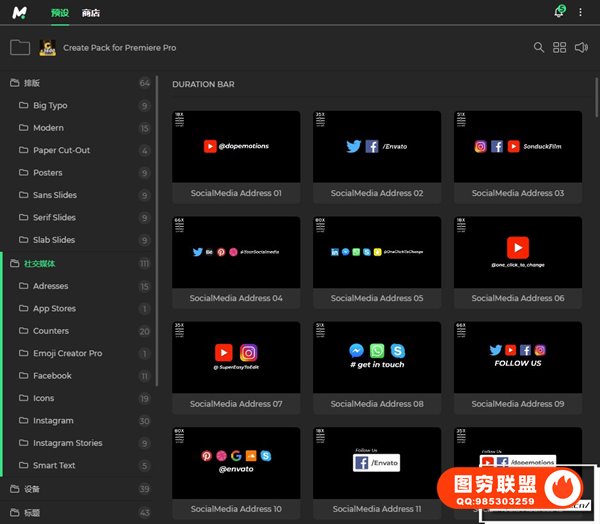Open the Emoji Creator Pro folder
The height and width of the screenshot is (524, 600).
67,353
